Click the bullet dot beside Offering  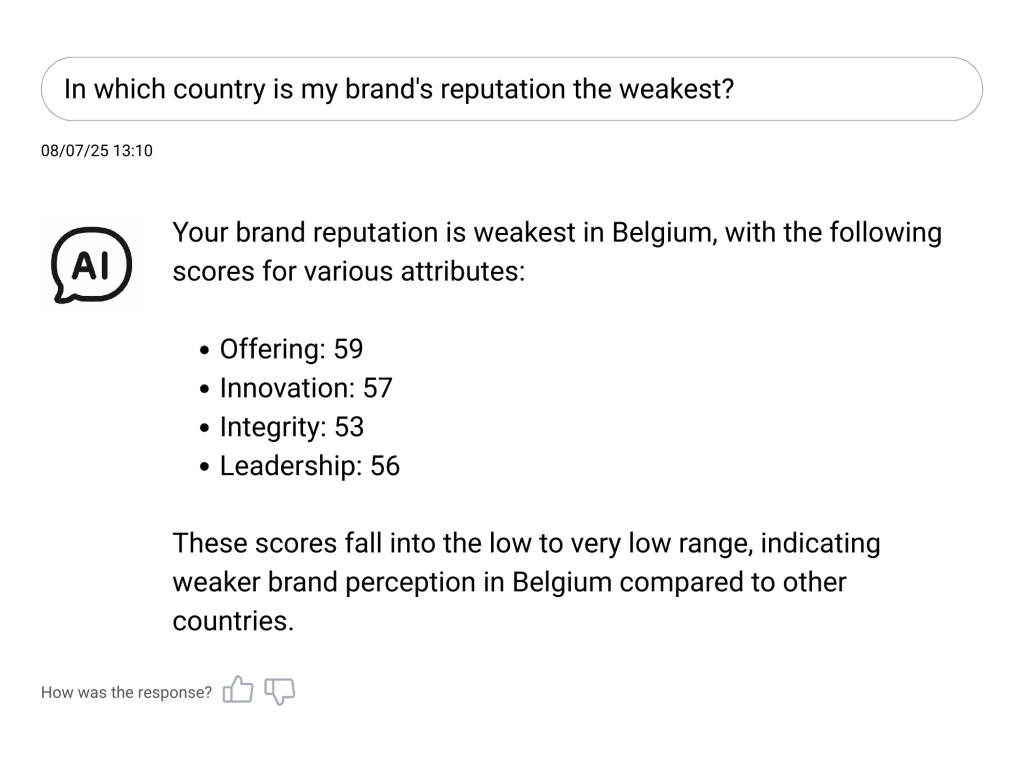[x=205, y=351]
